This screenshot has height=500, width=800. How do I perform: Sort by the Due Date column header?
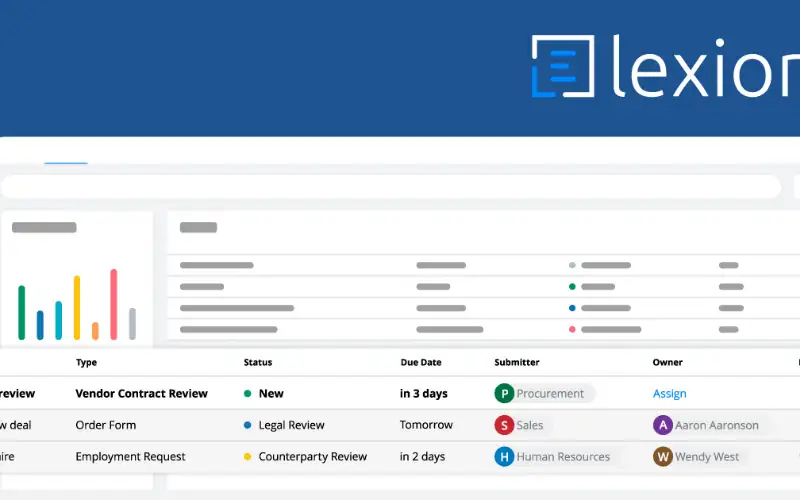click(x=420, y=362)
